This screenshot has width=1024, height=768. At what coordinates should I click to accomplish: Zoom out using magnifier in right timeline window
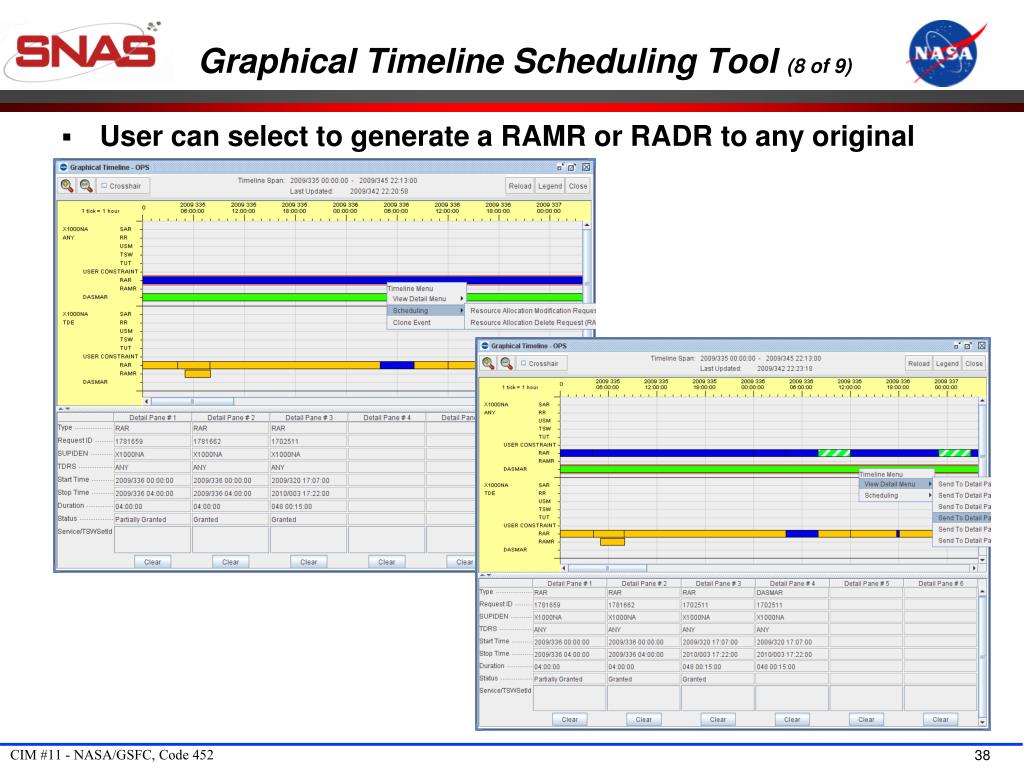tap(506, 363)
